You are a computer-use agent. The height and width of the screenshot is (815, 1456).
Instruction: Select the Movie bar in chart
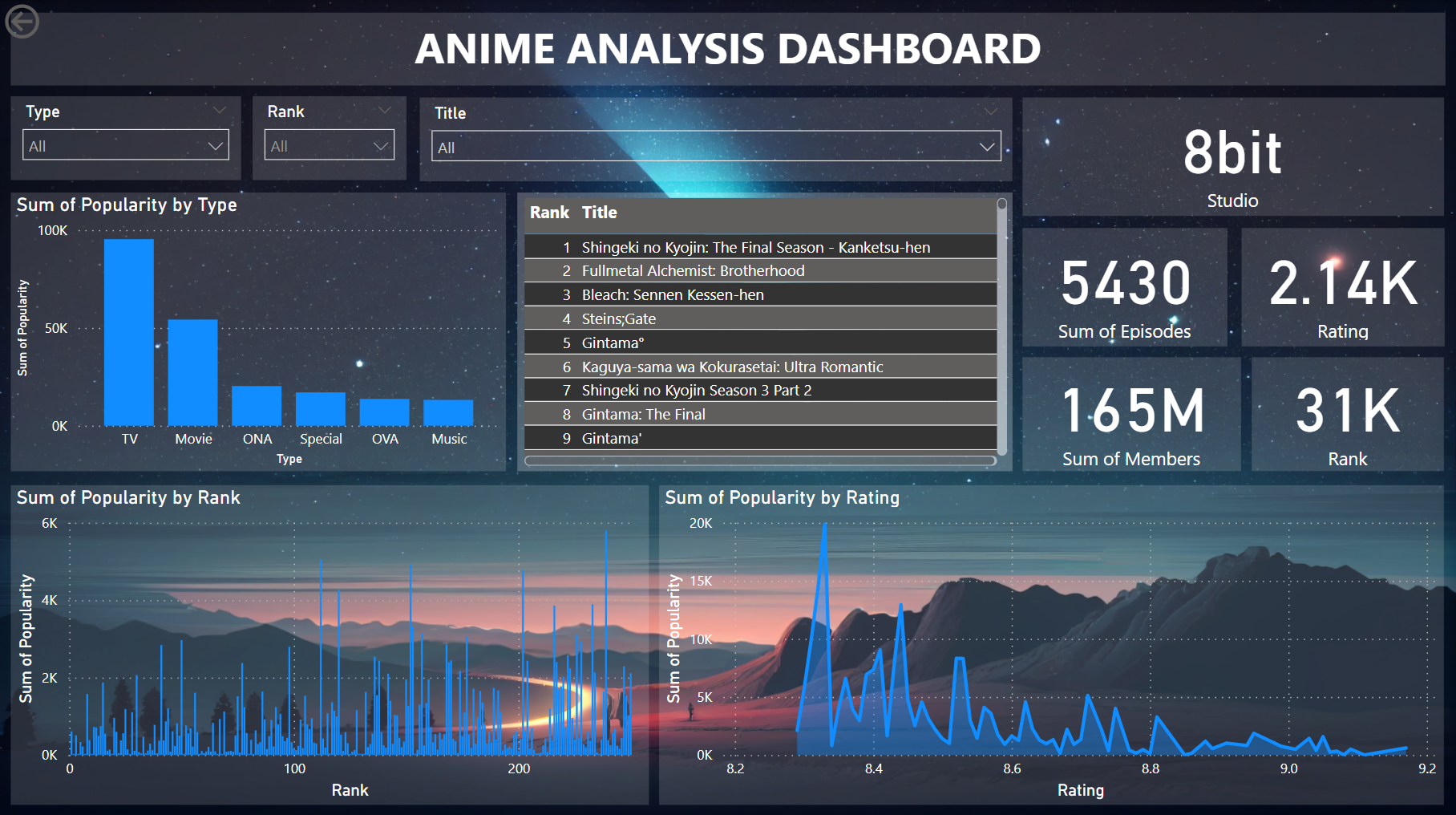[192, 372]
